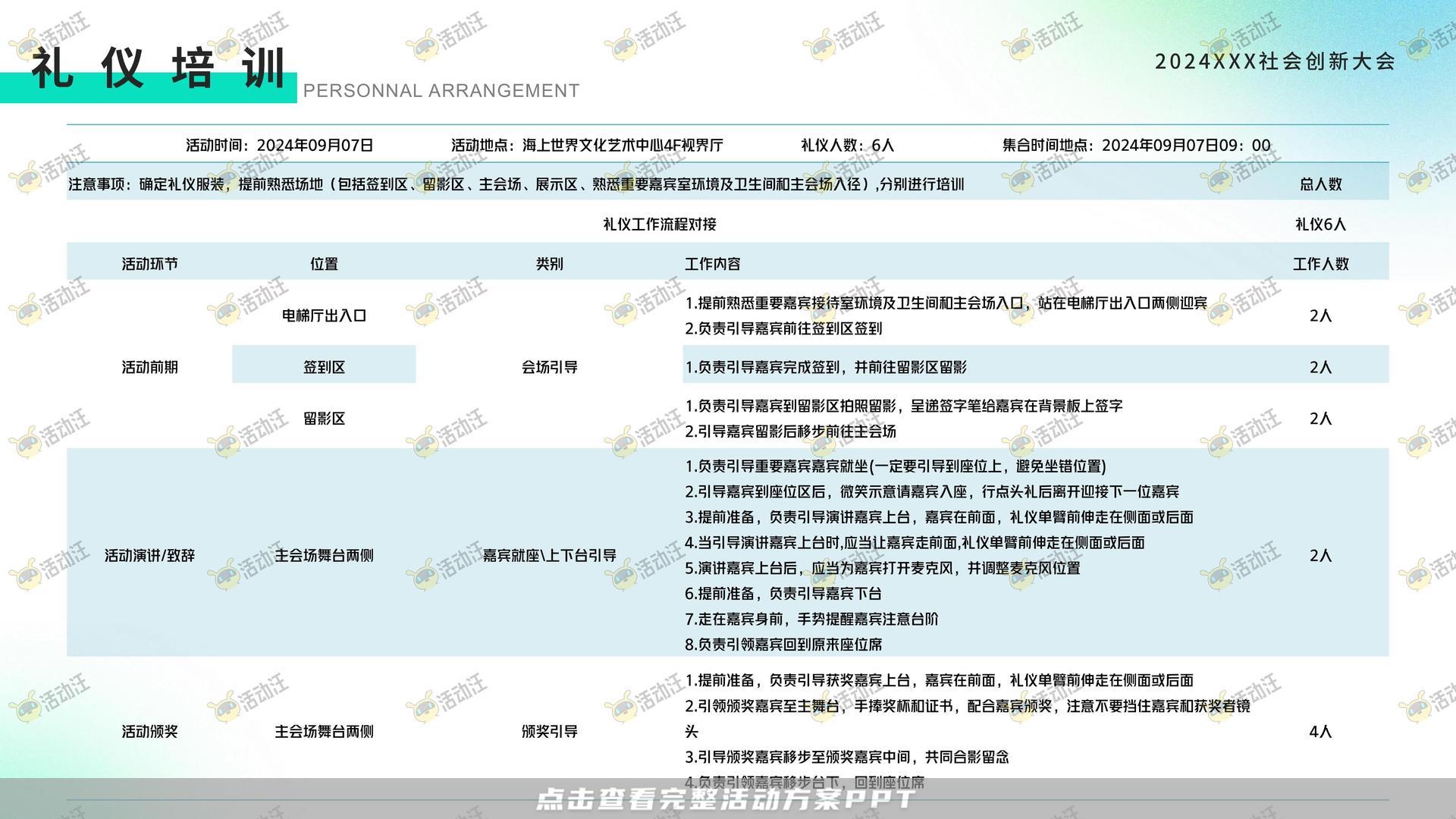Select the highlighted 签到区 table cell

tap(323, 365)
